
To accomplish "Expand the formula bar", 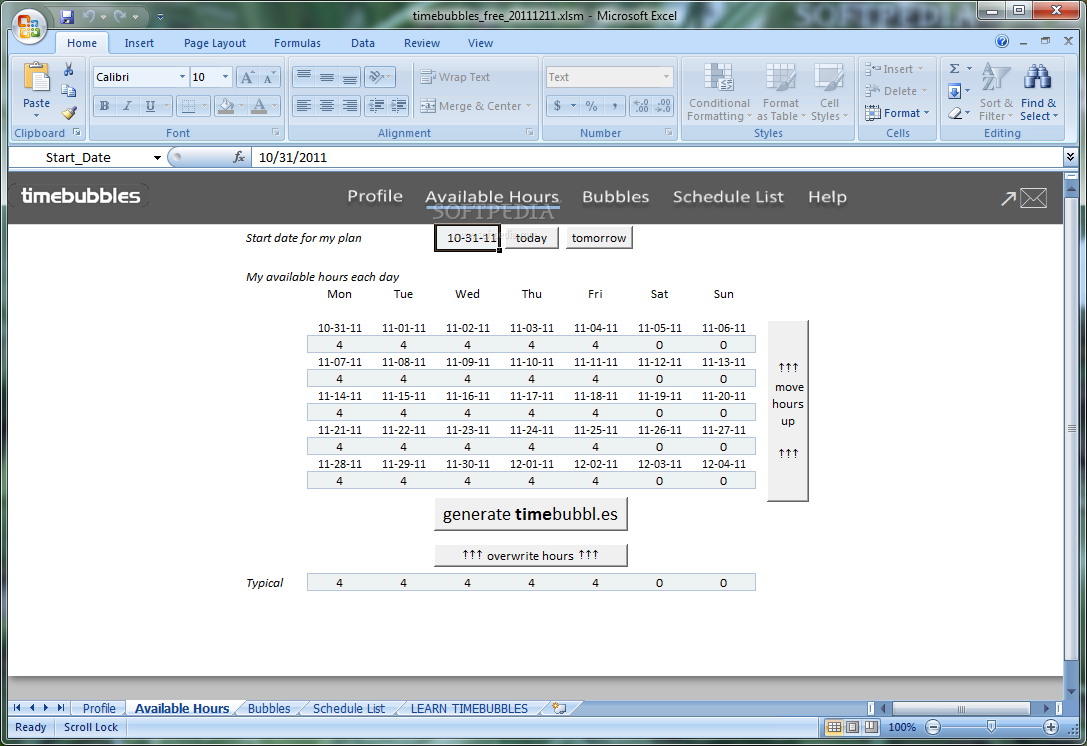I will coord(1070,157).
